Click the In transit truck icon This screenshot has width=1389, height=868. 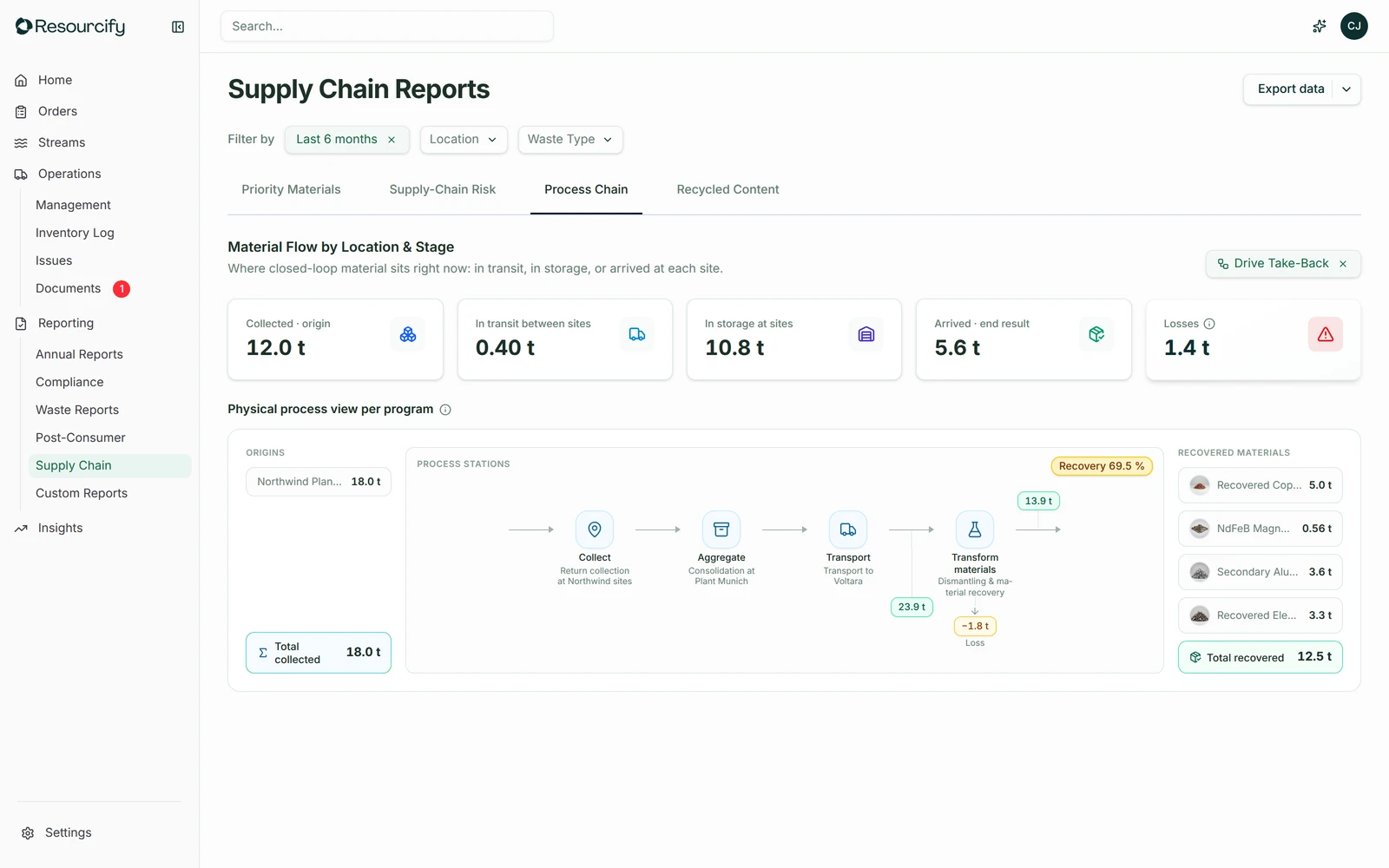637,334
